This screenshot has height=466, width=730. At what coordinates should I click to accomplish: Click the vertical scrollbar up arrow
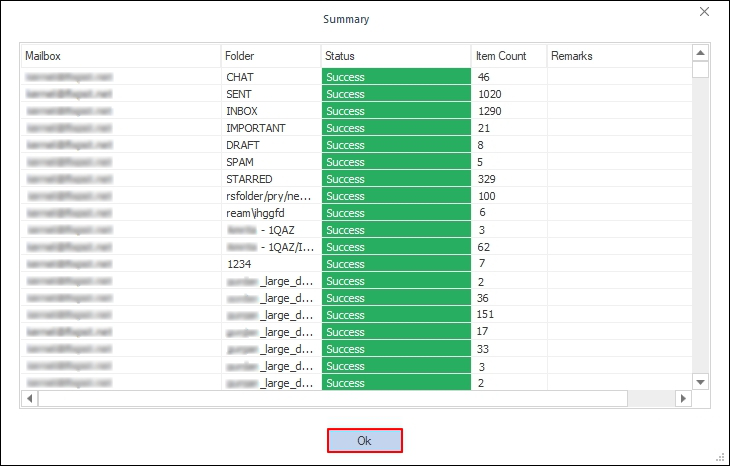[700, 53]
